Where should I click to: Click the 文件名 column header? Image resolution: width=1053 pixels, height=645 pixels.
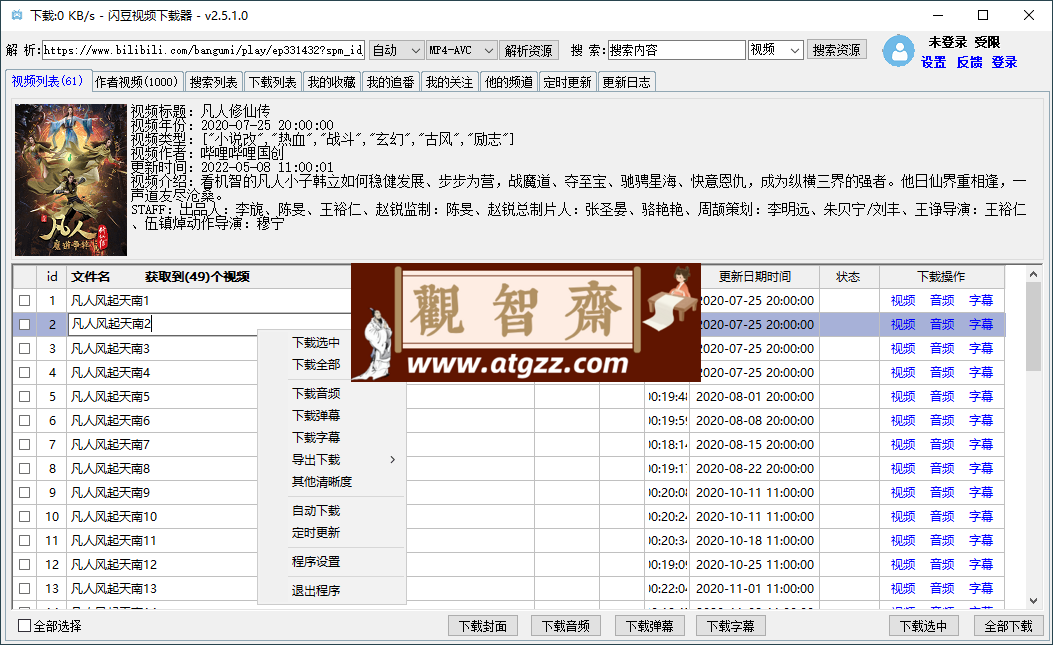click(x=91, y=277)
